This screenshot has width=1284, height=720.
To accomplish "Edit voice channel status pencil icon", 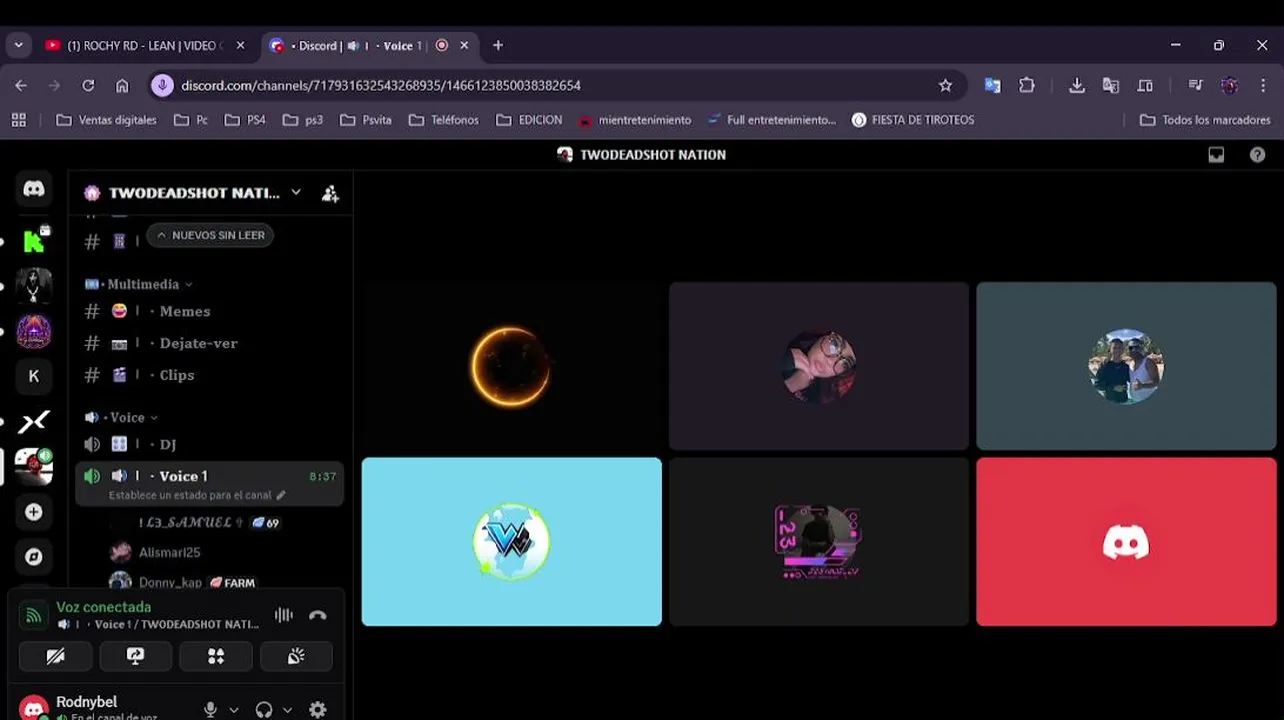I will pos(281,495).
